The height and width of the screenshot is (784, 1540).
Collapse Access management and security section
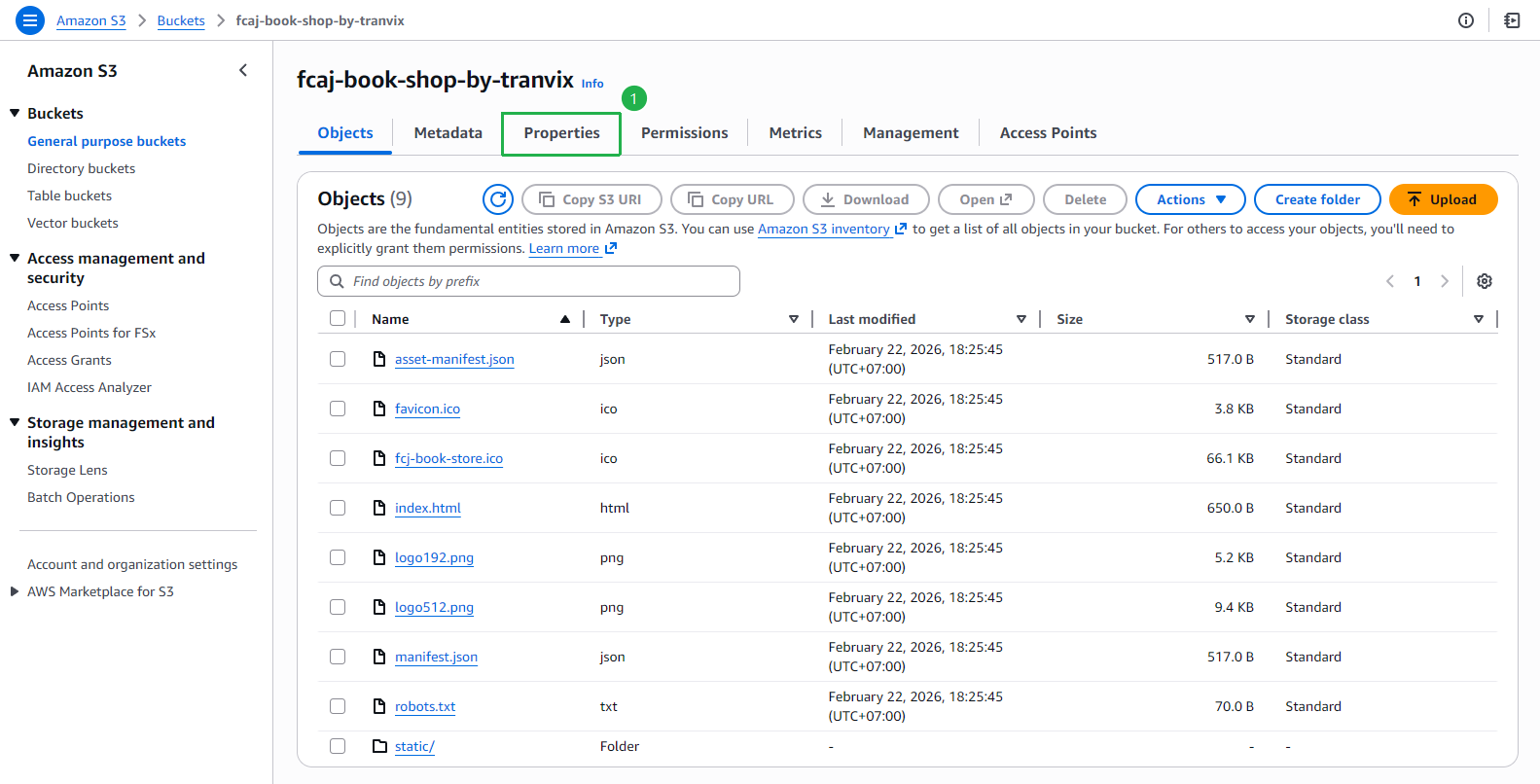[15, 258]
